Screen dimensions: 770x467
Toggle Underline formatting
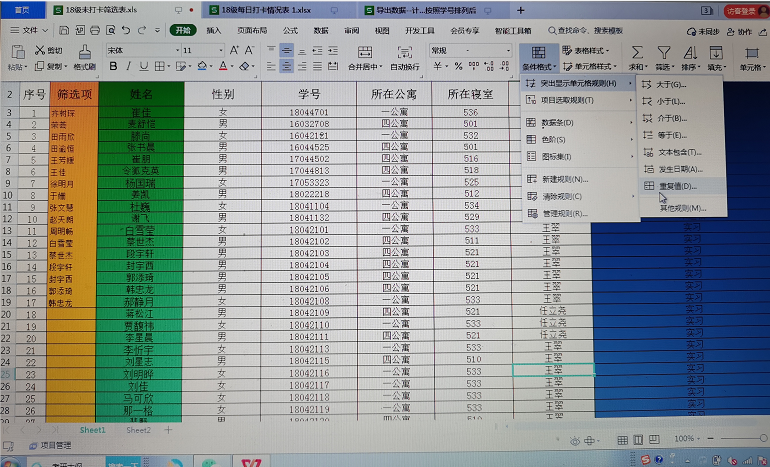pyautogui.click(x=144, y=67)
